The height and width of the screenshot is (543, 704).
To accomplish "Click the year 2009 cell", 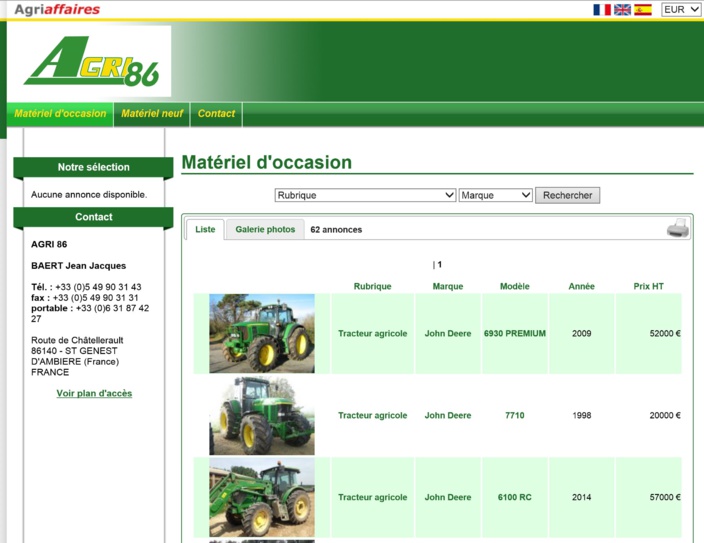I will (581, 334).
